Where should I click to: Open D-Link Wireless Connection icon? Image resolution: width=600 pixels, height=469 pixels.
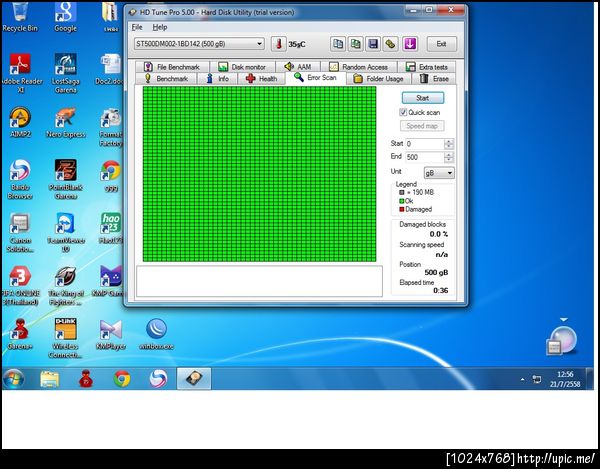point(65,338)
